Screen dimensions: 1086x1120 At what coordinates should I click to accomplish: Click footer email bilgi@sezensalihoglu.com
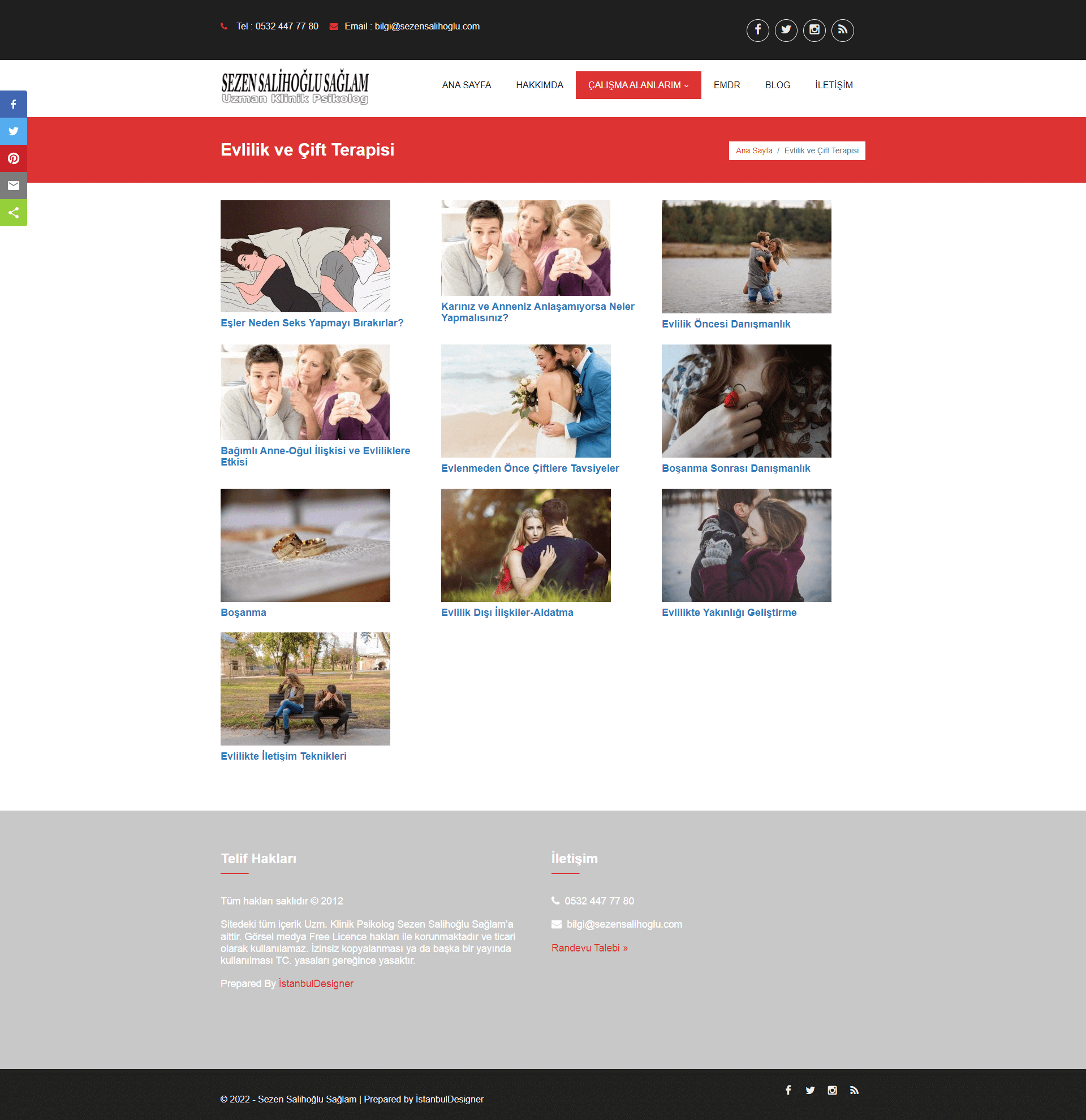click(x=624, y=924)
